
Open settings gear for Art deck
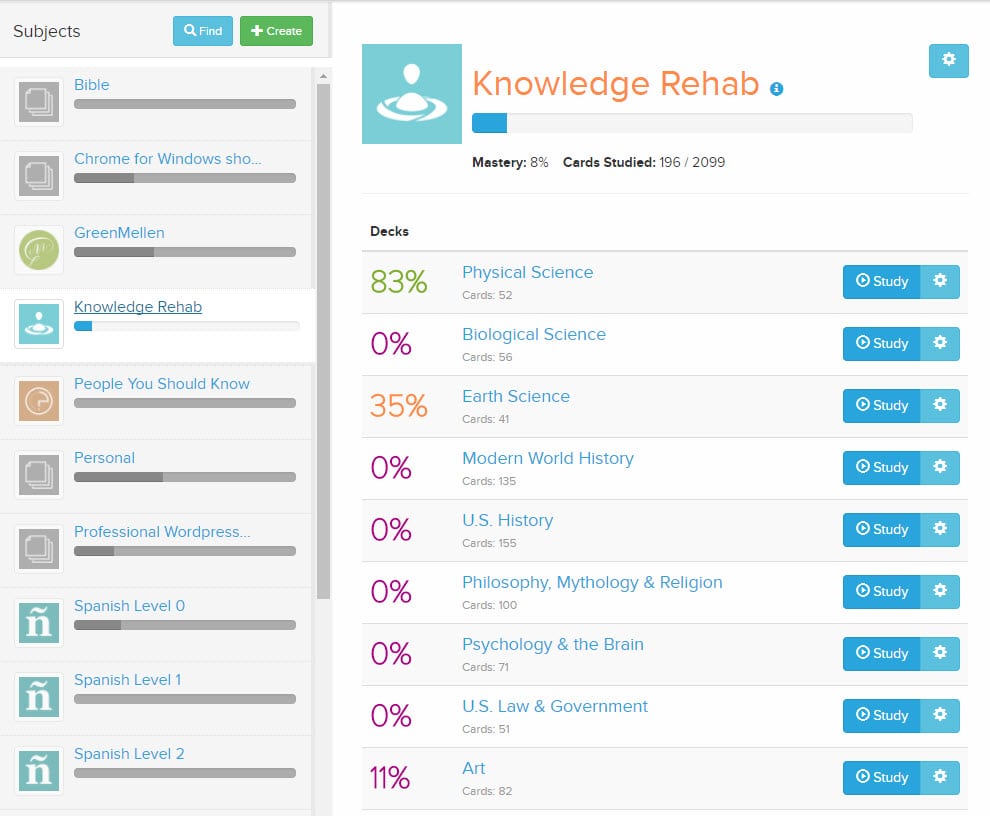[x=939, y=777]
